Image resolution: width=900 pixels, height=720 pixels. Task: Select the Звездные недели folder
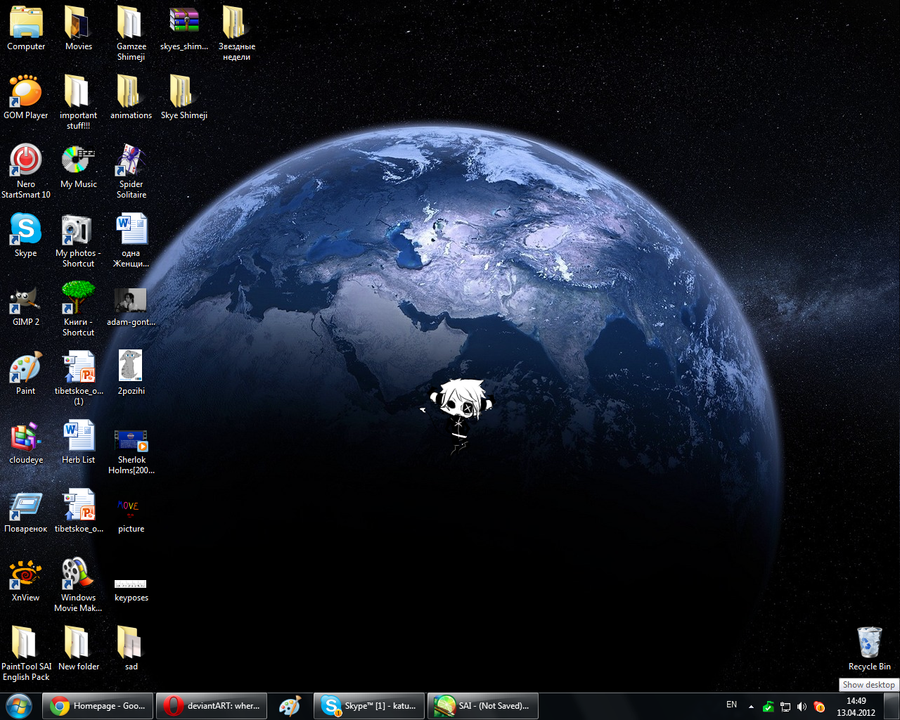click(x=236, y=33)
